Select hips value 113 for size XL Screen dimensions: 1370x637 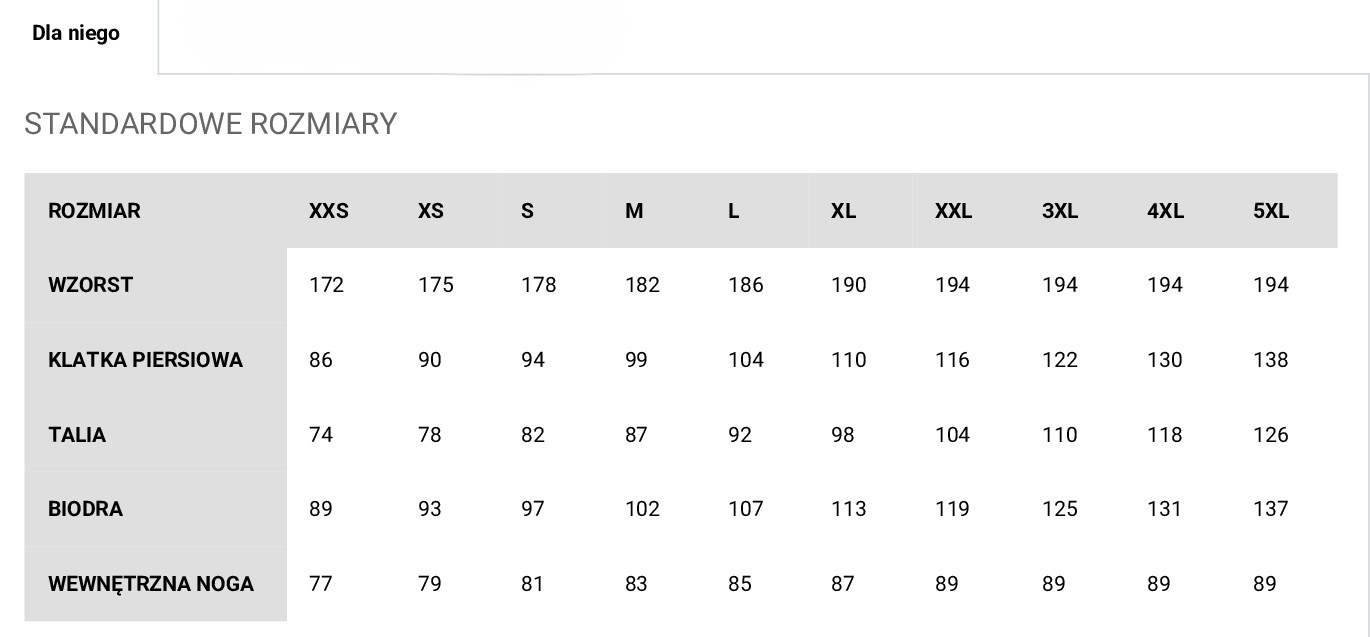pos(848,509)
